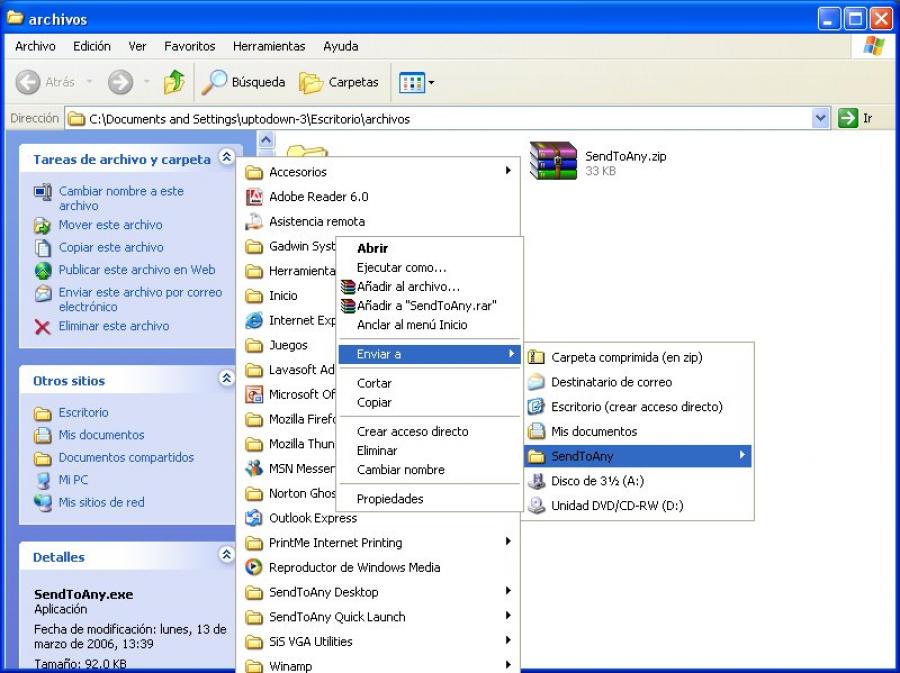Open the back history dropdown arrow
Screen dimensions: 900x673
pyautogui.click(x=89, y=82)
